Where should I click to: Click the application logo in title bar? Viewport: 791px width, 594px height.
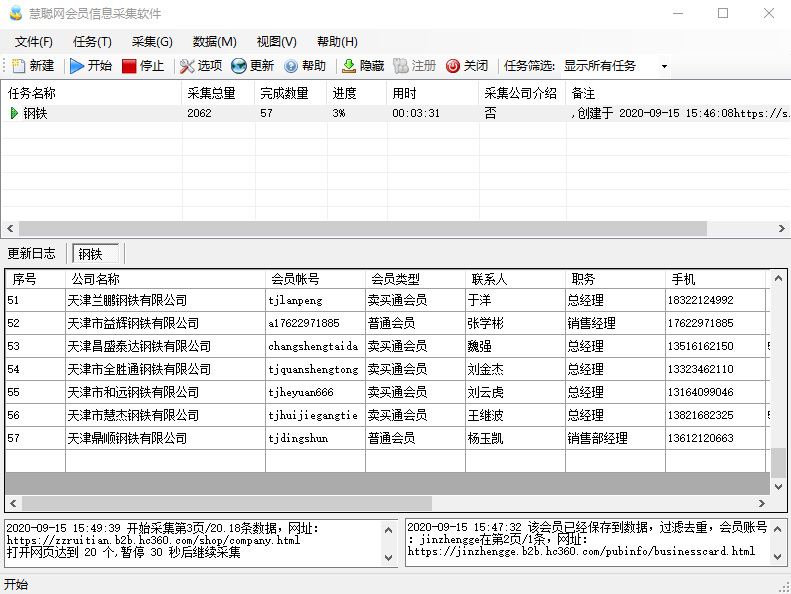pyautogui.click(x=16, y=13)
